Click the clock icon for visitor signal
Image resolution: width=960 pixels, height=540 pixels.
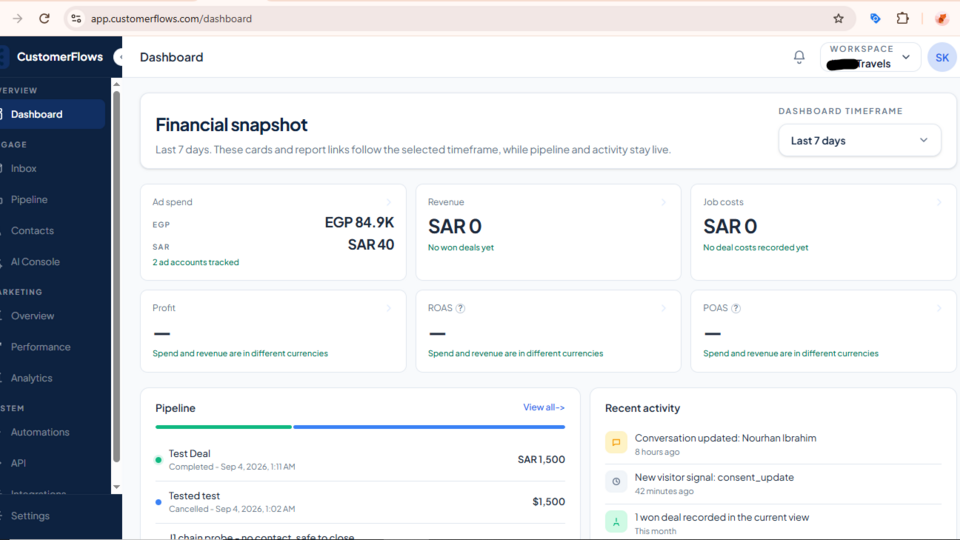point(616,482)
